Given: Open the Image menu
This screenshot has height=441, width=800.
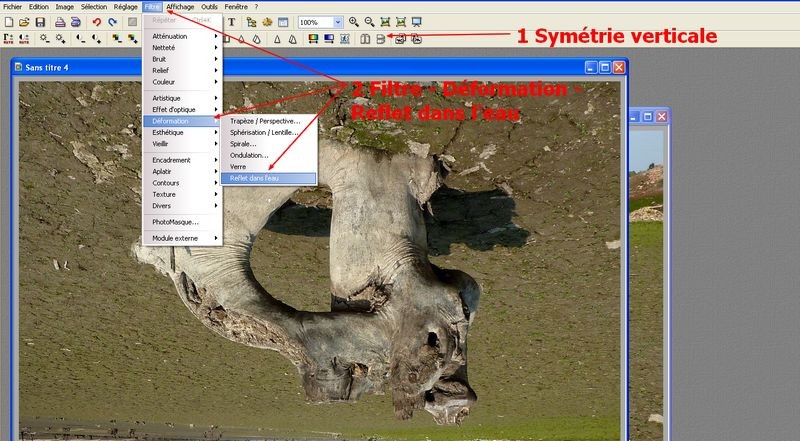Looking at the screenshot, I should point(64,6).
